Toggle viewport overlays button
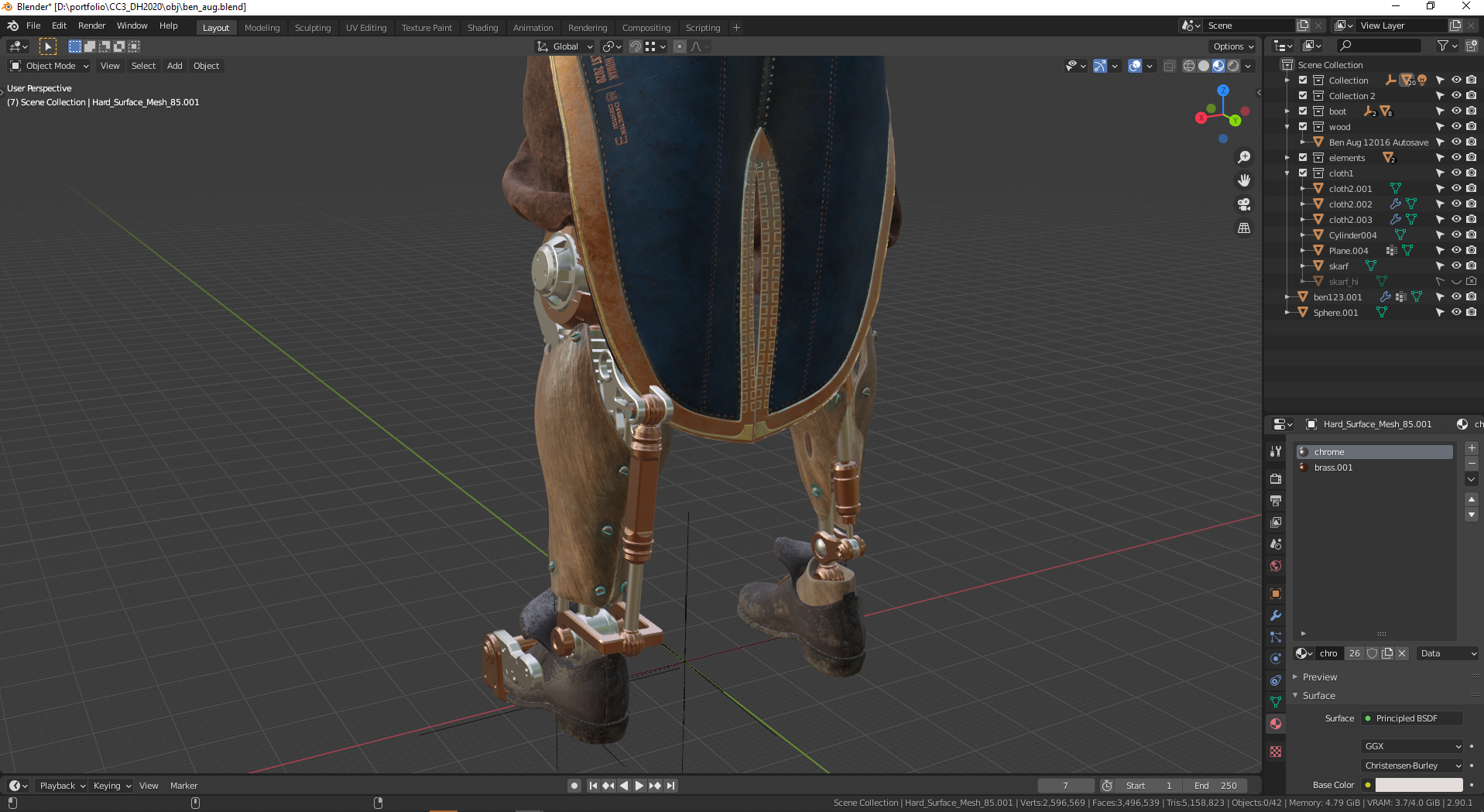Viewport: 1484px width, 812px height. tap(1135, 66)
